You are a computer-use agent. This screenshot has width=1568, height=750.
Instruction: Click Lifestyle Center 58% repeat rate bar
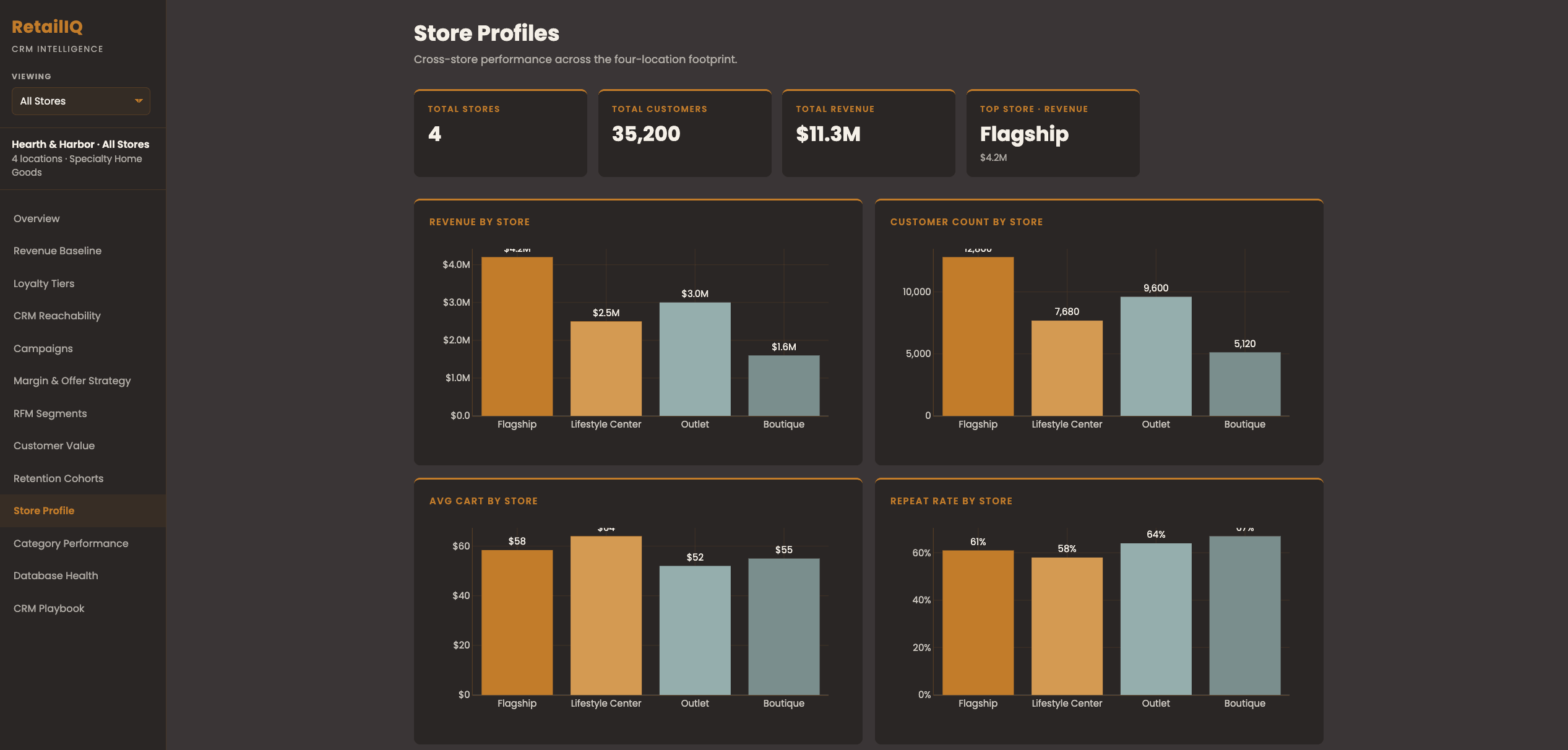[1067, 626]
